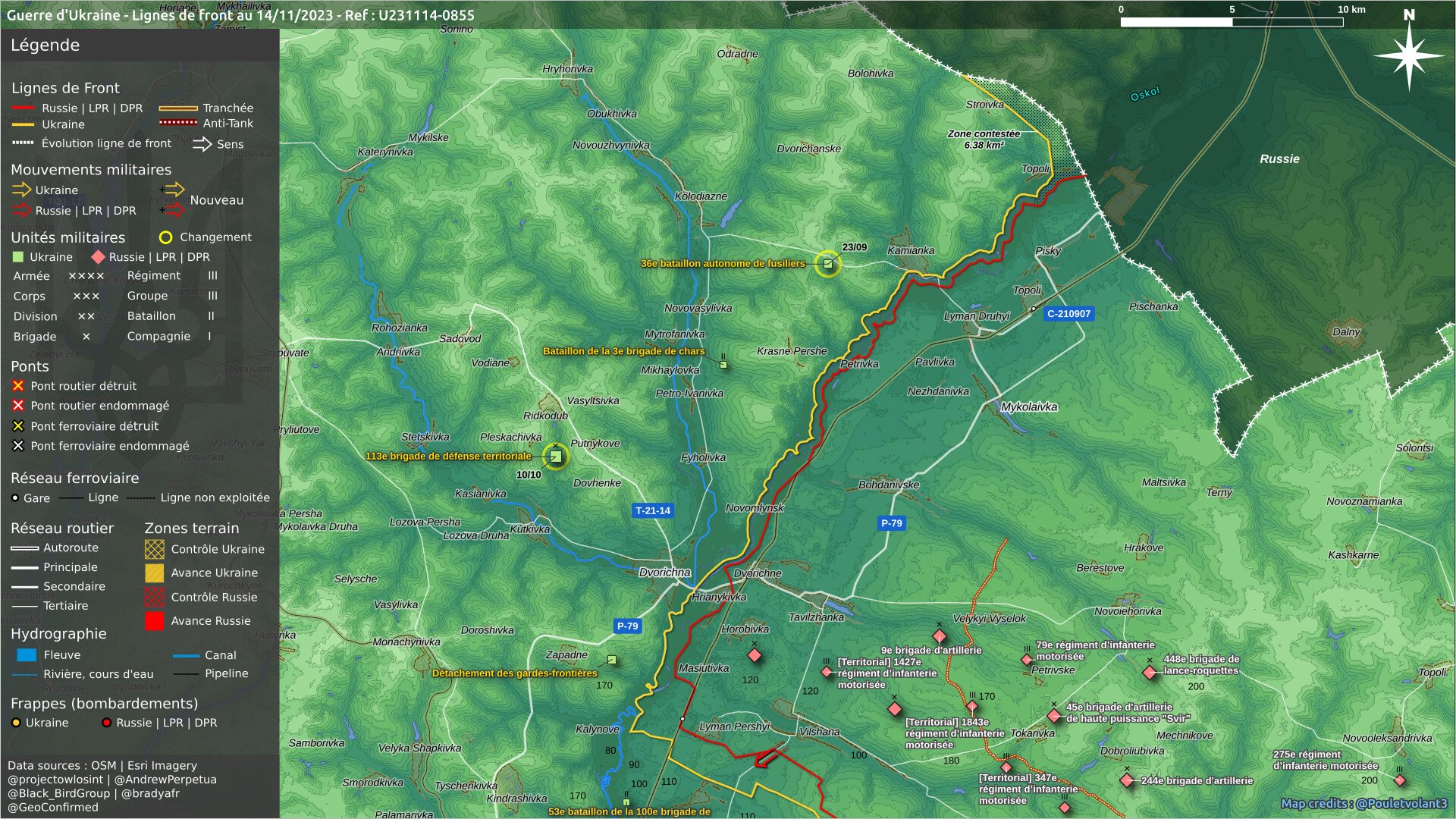The height and width of the screenshot is (819, 1456).
Task: Click the Territorial 1427e régiment diamond marker
Action: tap(827, 672)
